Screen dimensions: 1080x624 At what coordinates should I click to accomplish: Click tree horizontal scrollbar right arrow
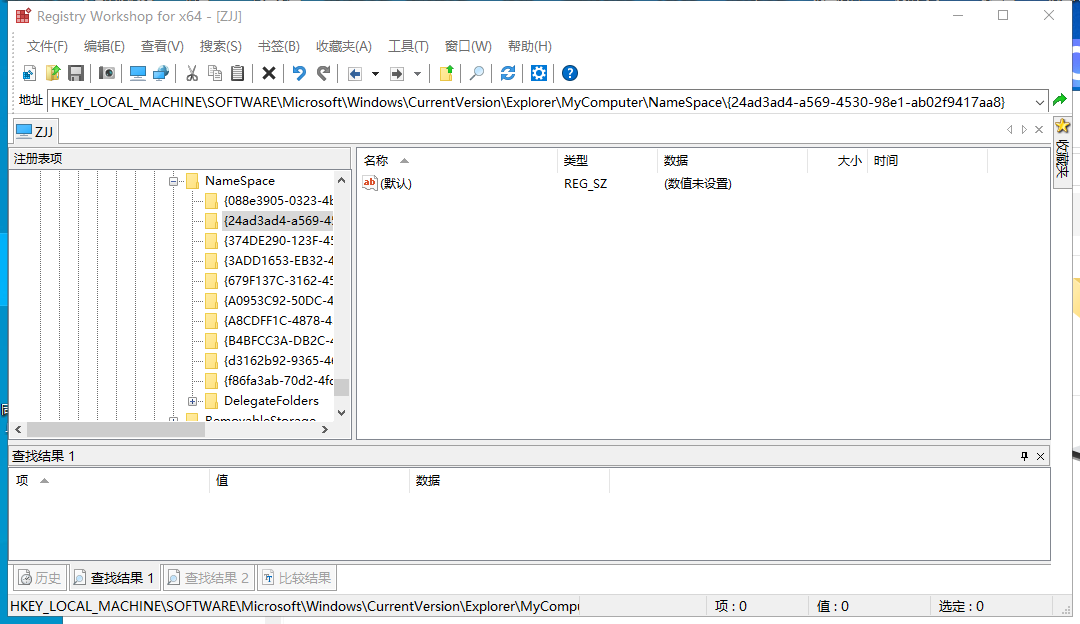click(325, 429)
